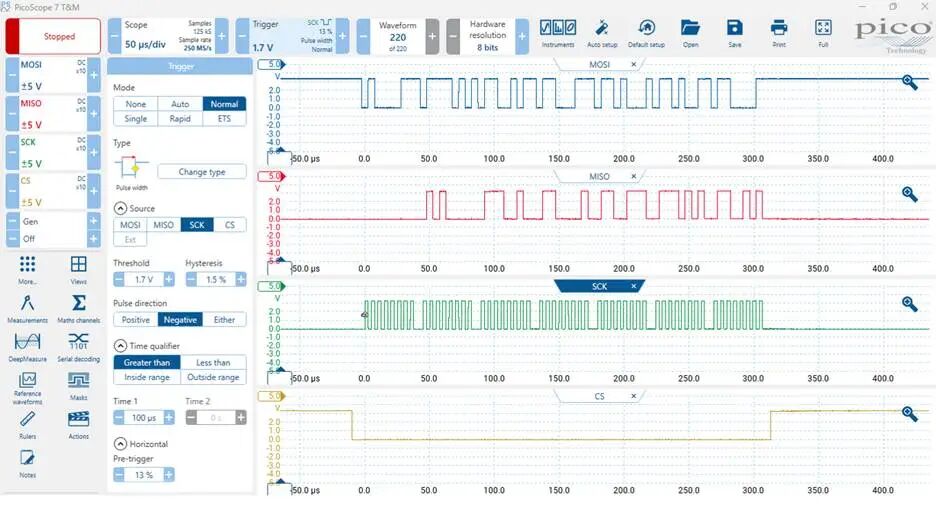Select CS as trigger source
Screen dimensions: 936x507
(230, 225)
